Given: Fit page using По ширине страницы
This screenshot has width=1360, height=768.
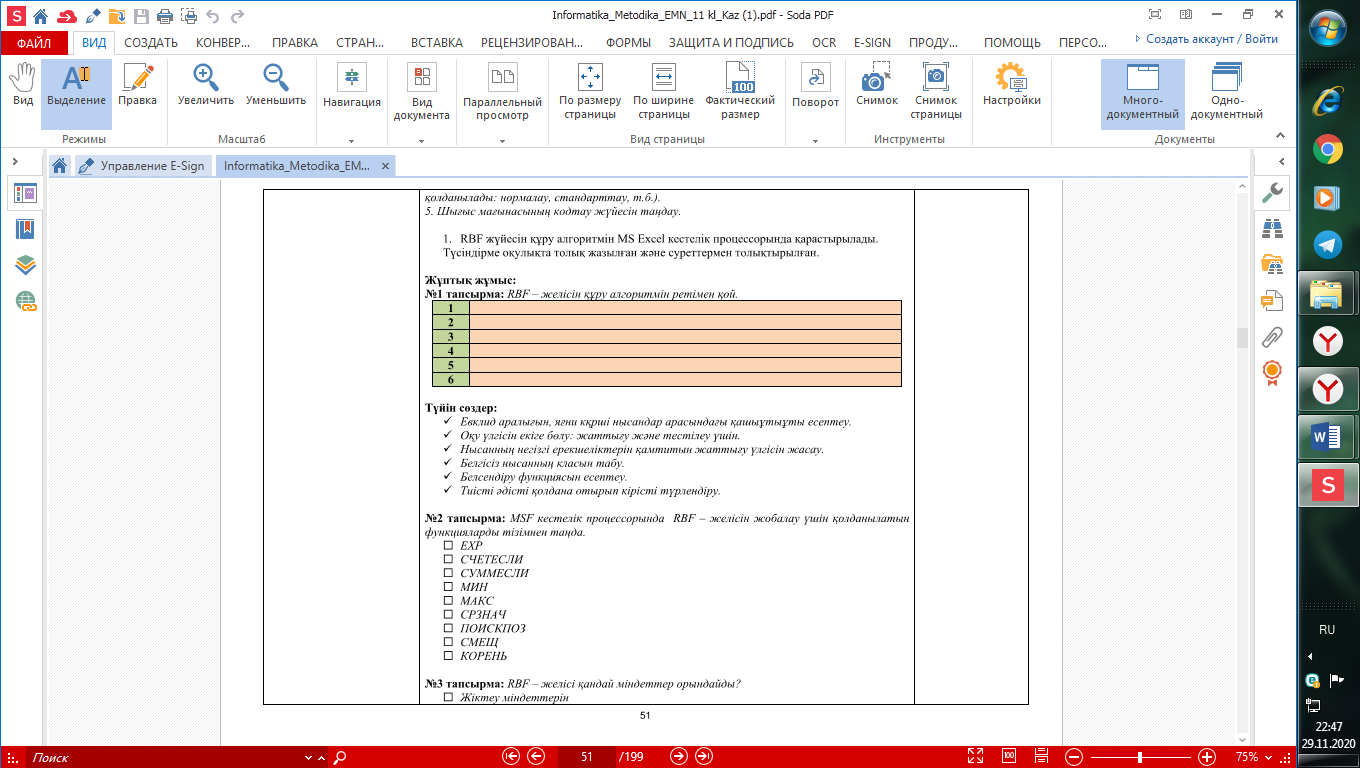Looking at the screenshot, I should pos(663,90).
